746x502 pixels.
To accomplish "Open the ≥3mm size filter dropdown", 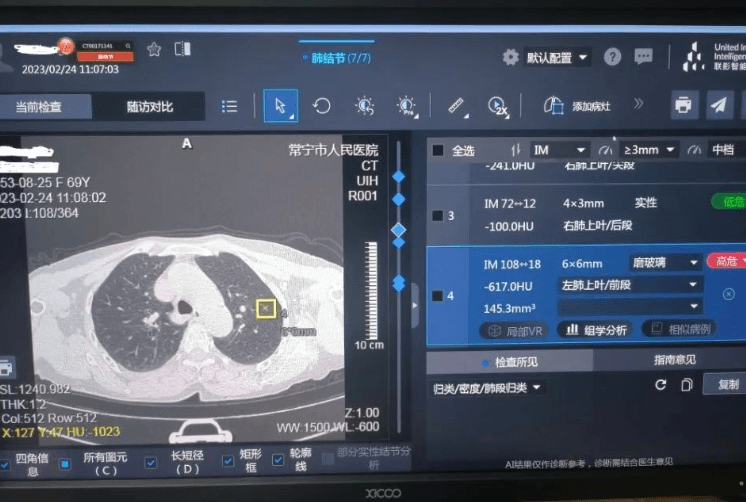I will click(648, 150).
